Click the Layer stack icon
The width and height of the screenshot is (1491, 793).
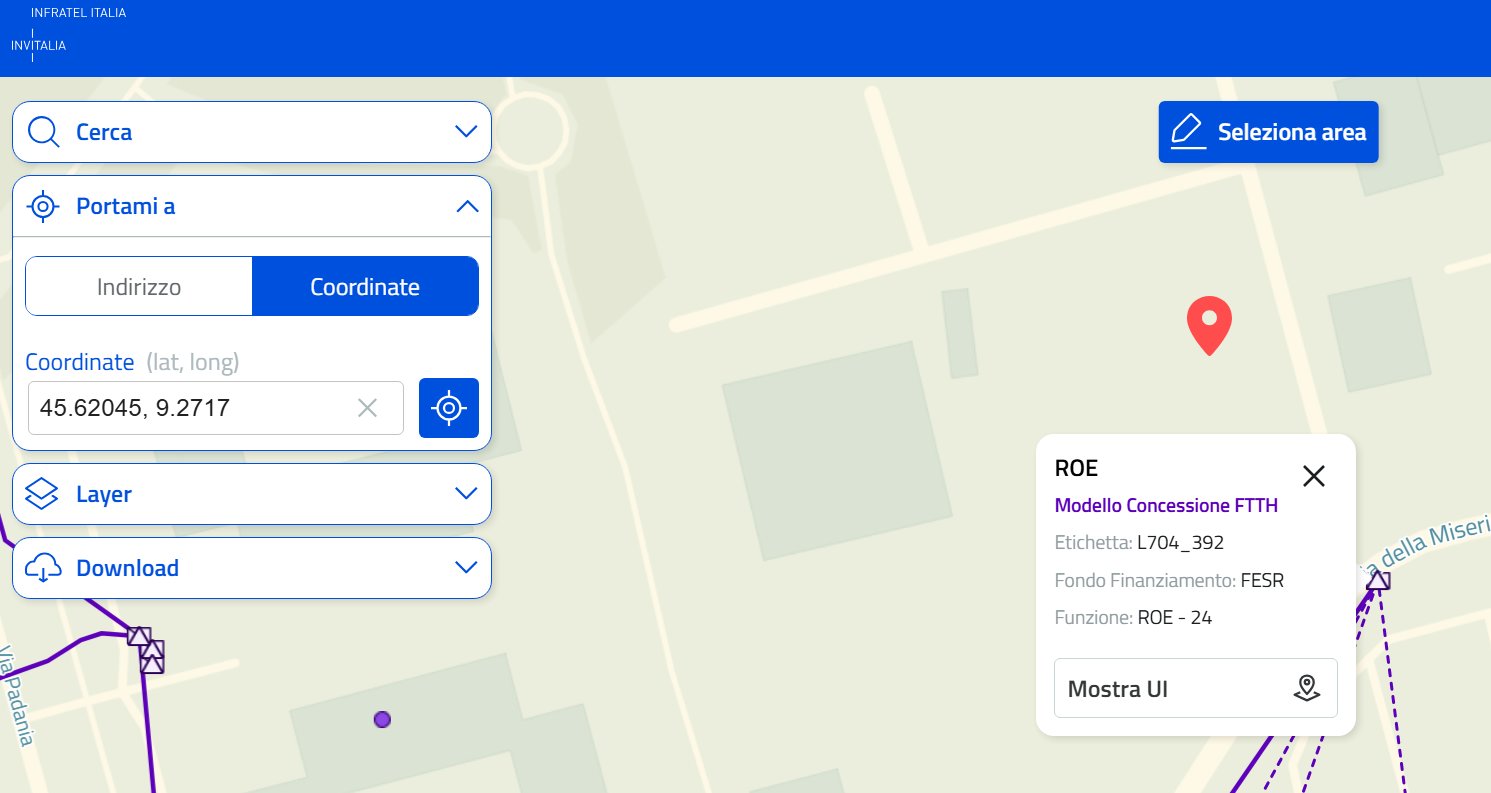pyautogui.click(x=43, y=494)
